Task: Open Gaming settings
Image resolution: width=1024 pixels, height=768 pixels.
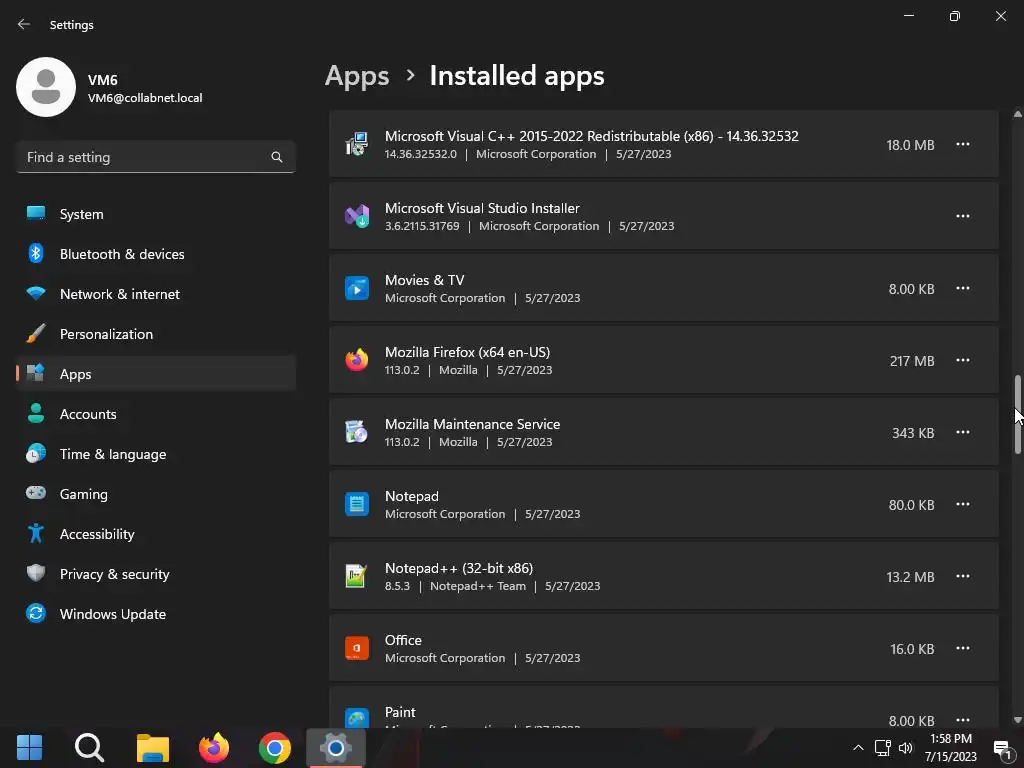Action: [155, 494]
